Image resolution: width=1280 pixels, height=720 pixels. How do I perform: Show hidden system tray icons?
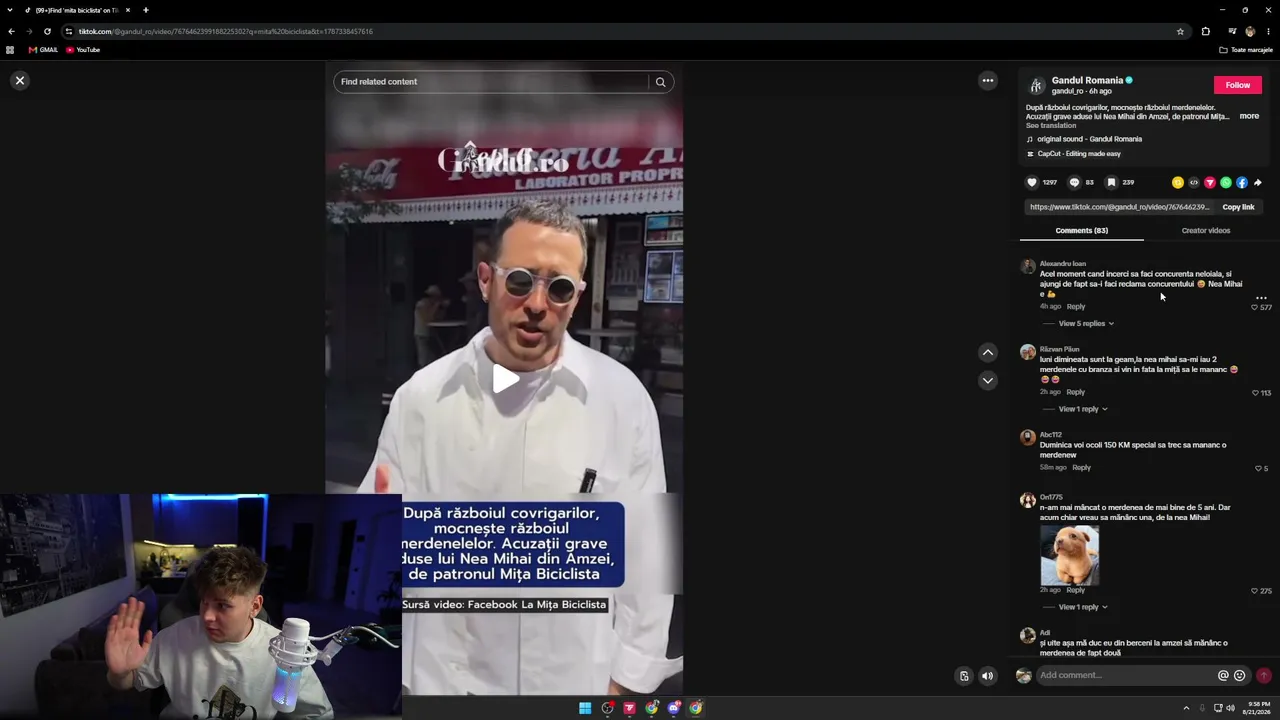[1186, 708]
